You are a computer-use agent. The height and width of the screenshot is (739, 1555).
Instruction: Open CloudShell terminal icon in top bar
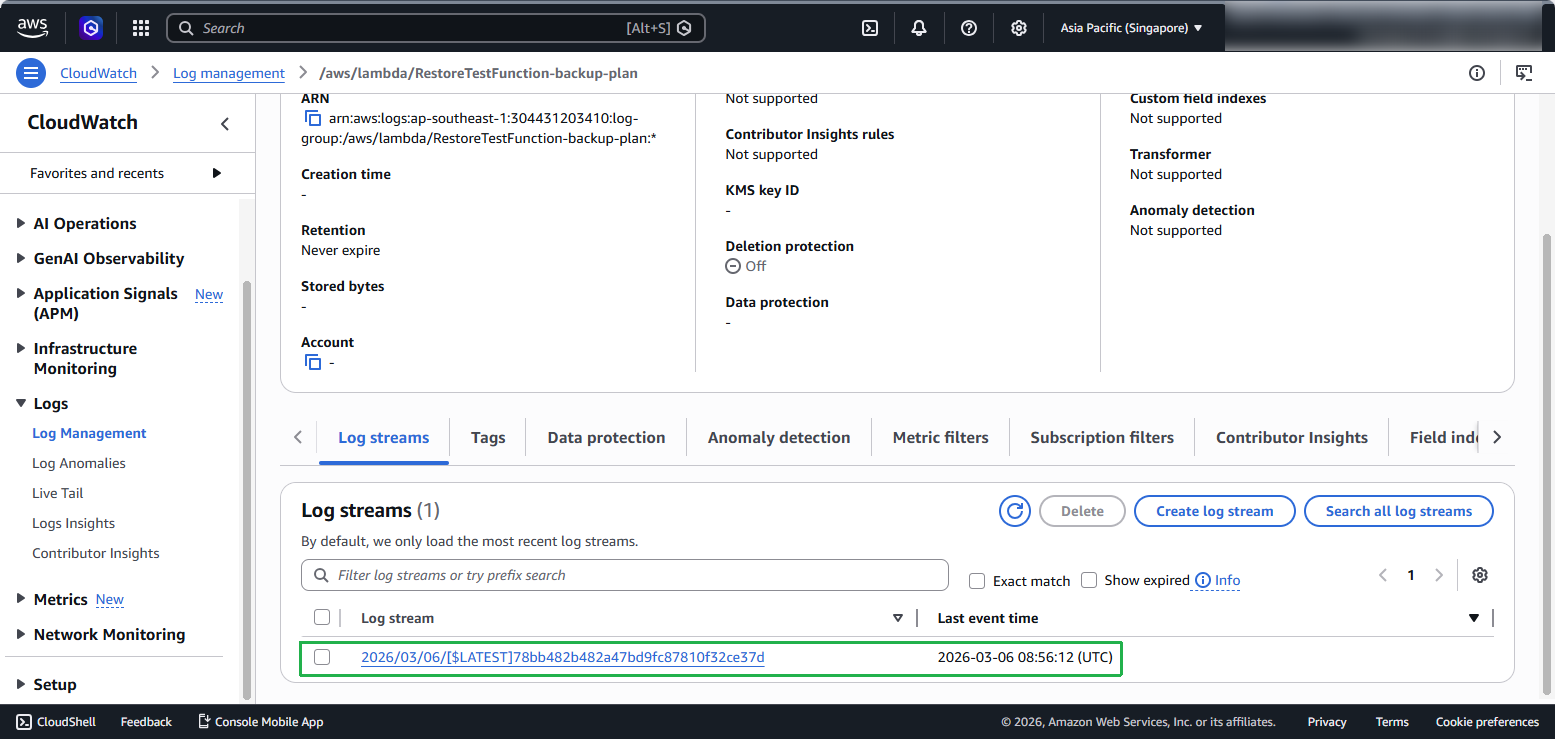coord(870,28)
